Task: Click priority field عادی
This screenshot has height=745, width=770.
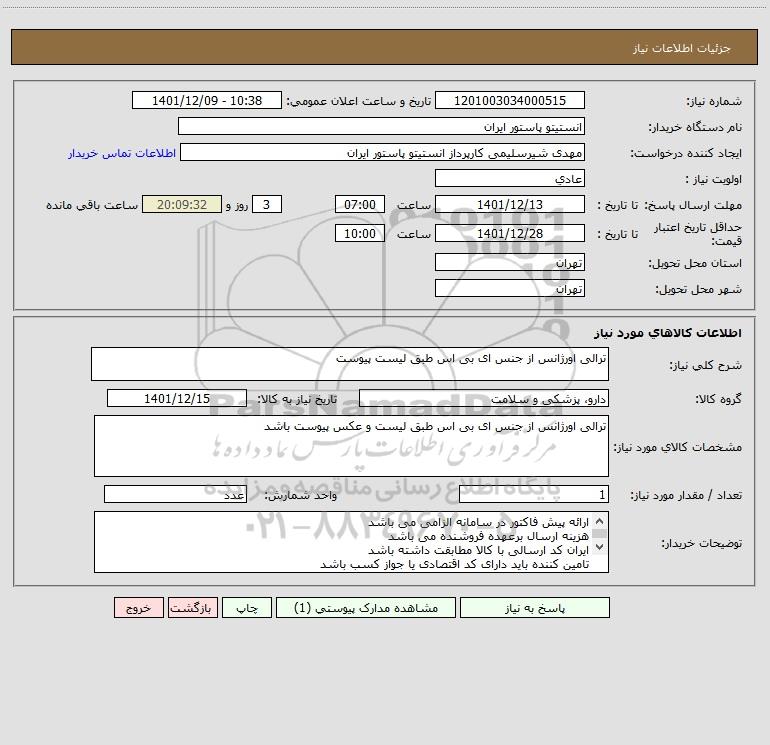Action: (510, 178)
